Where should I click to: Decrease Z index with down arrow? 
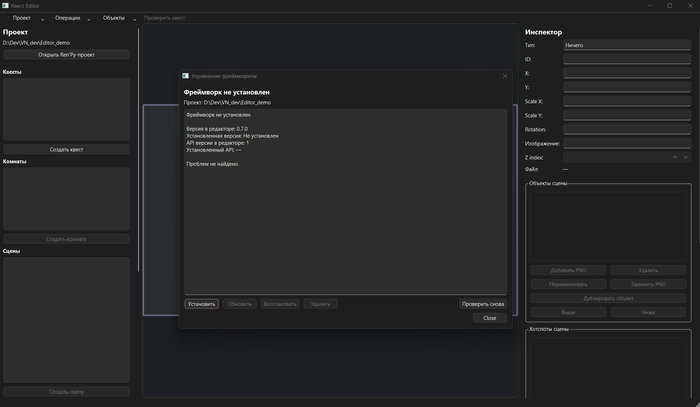685,157
